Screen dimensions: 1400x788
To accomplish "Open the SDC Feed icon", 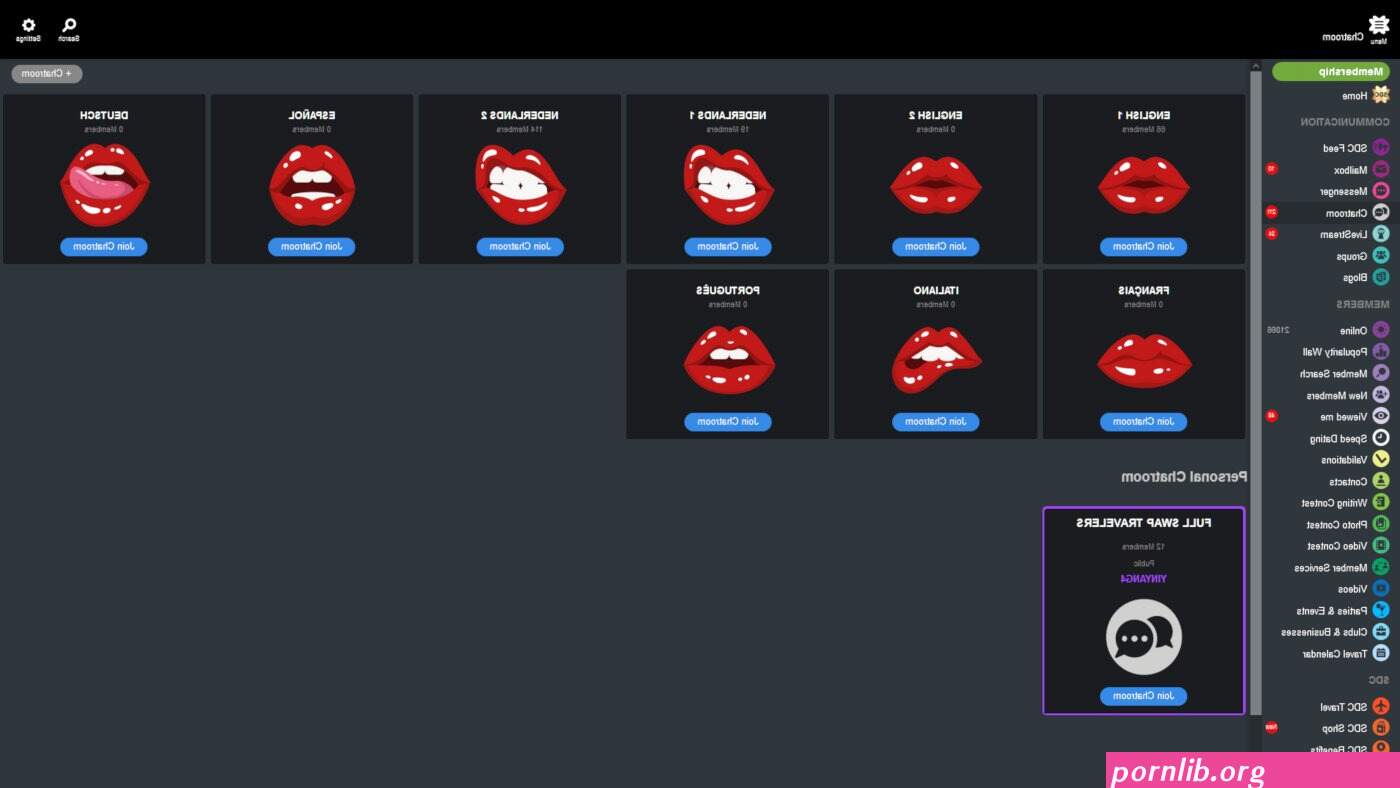I will click(x=1381, y=148).
